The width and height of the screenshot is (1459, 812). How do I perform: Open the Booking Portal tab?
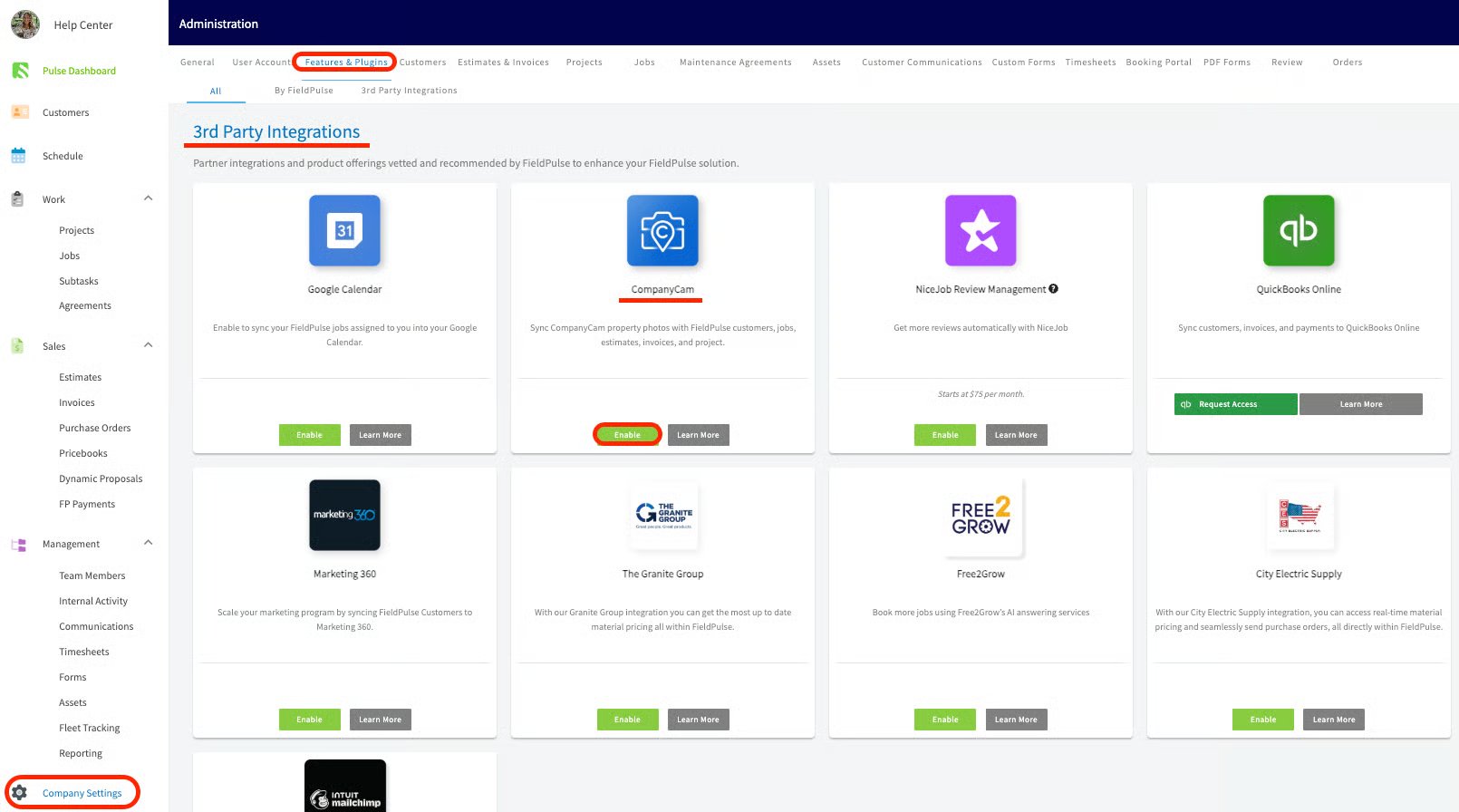[1158, 62]
